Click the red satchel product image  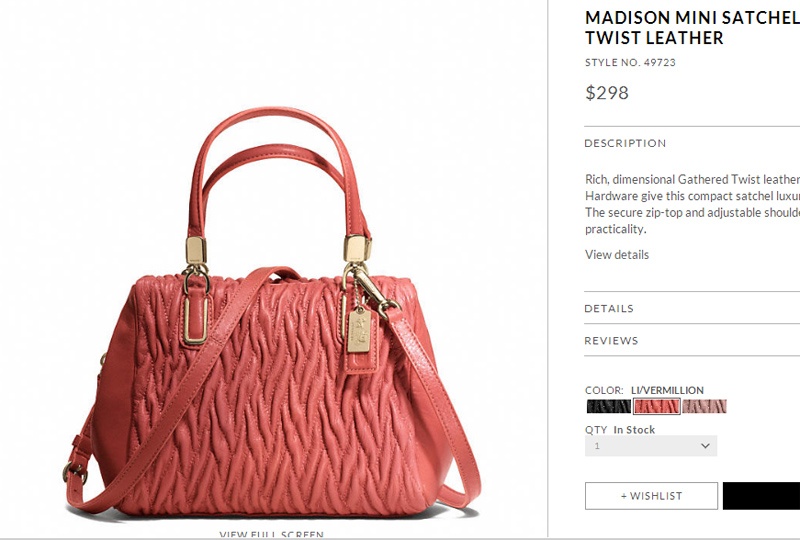273,311
